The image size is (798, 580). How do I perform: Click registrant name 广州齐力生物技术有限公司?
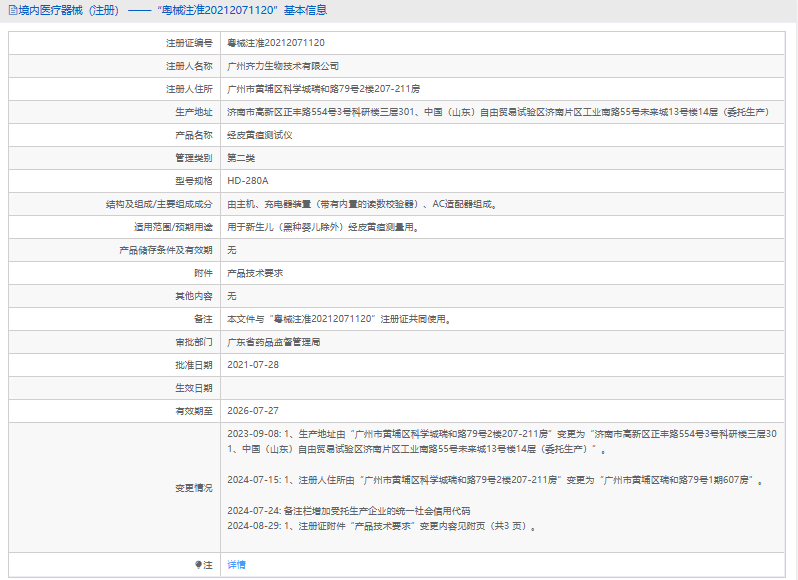[x=276, y=66]
